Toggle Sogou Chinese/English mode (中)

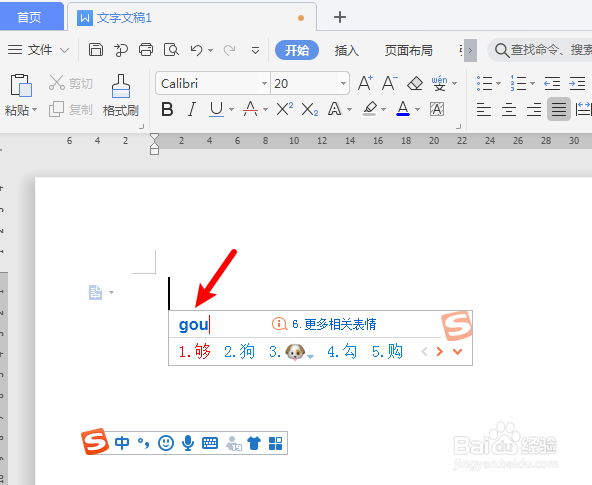122,443
